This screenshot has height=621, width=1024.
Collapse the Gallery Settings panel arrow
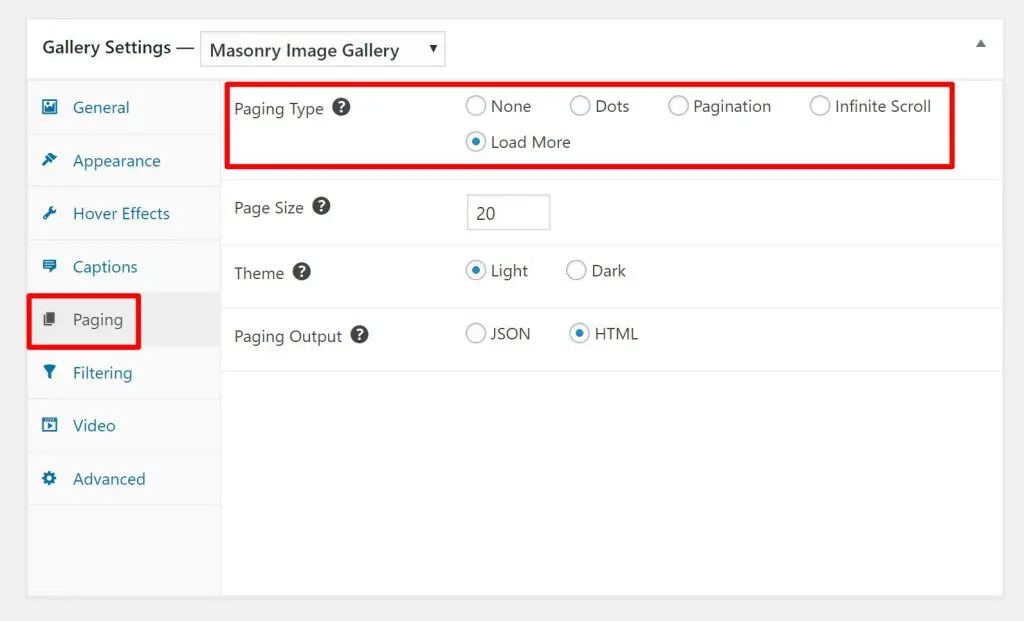(980, 44)
